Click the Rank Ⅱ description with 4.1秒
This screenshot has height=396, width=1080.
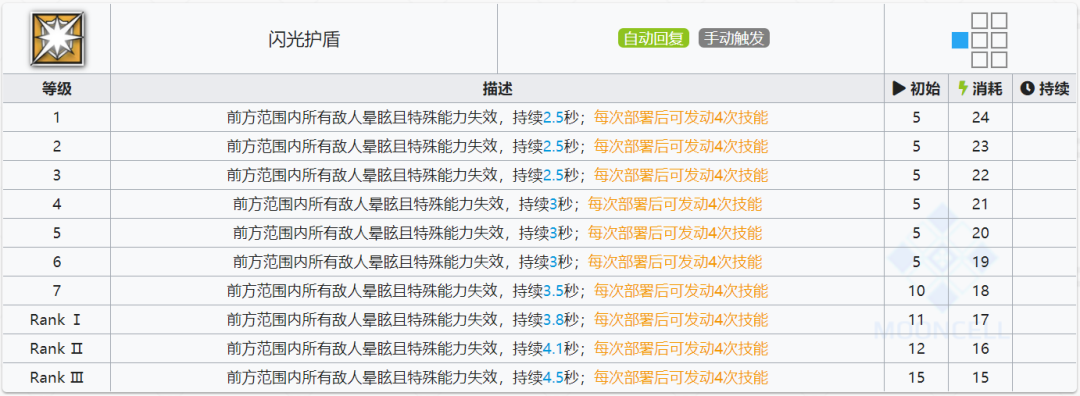click(x=497, y=349)
